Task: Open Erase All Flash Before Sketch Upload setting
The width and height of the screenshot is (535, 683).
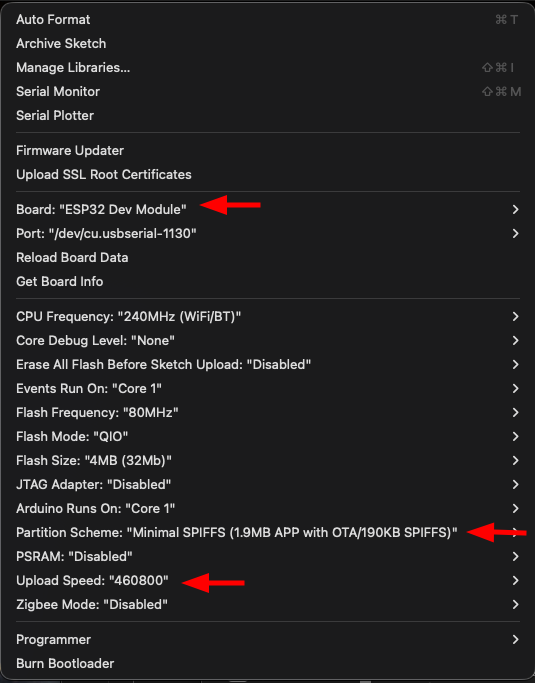Action: tap(268, 365)
